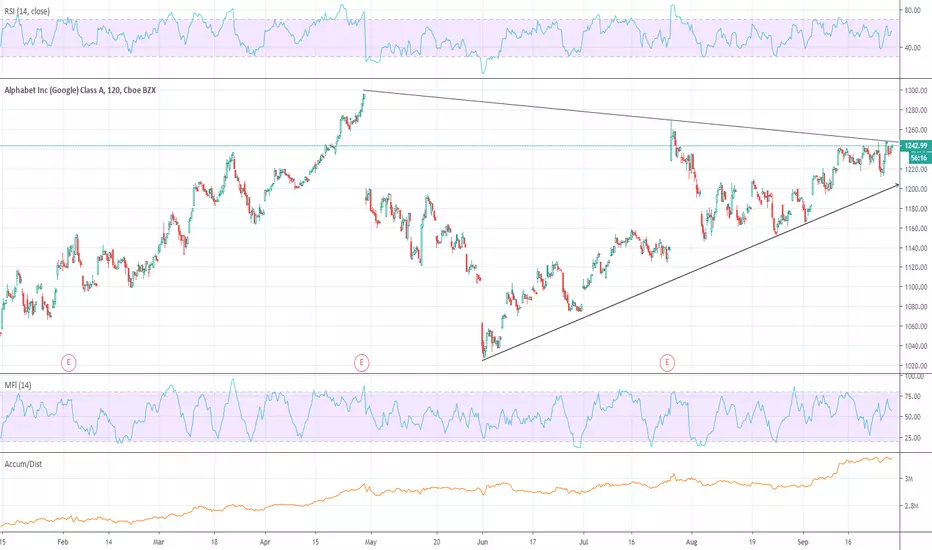Click the RSI 40.00 scale label

pos(912,48)
